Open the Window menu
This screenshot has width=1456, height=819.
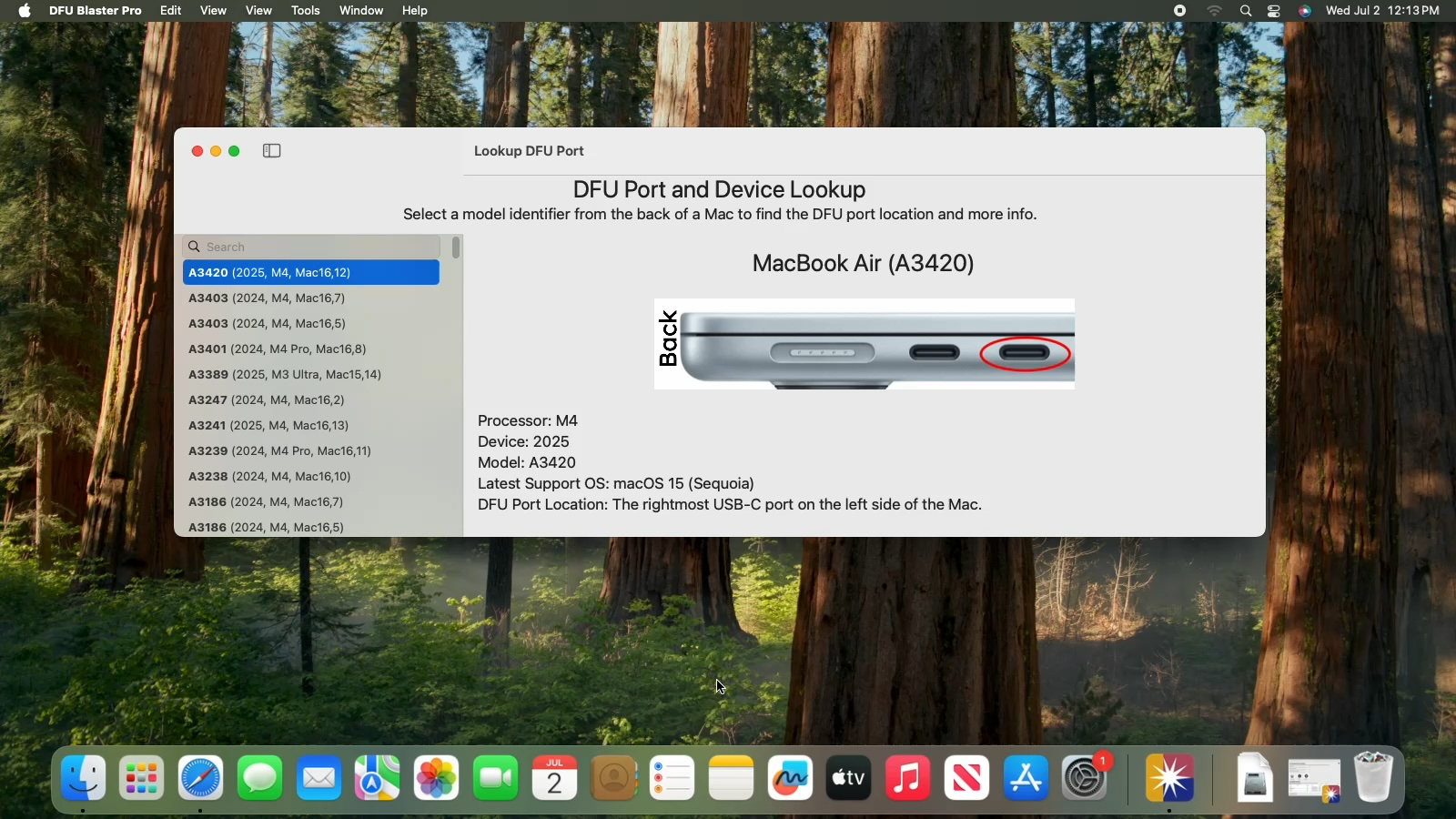pyautogui.click(x=361, y=11)
